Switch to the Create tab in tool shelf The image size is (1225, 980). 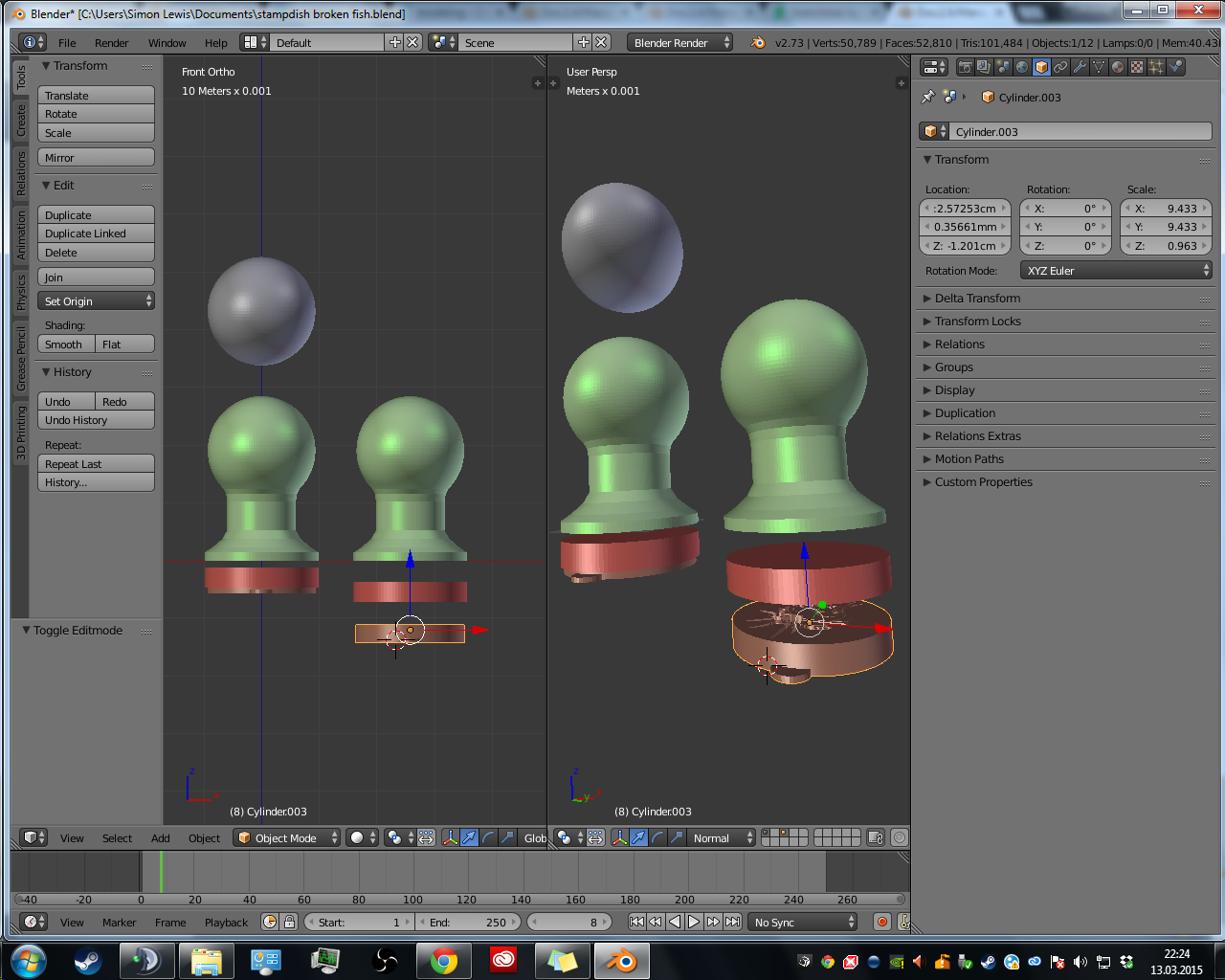[x=21, y=121]
